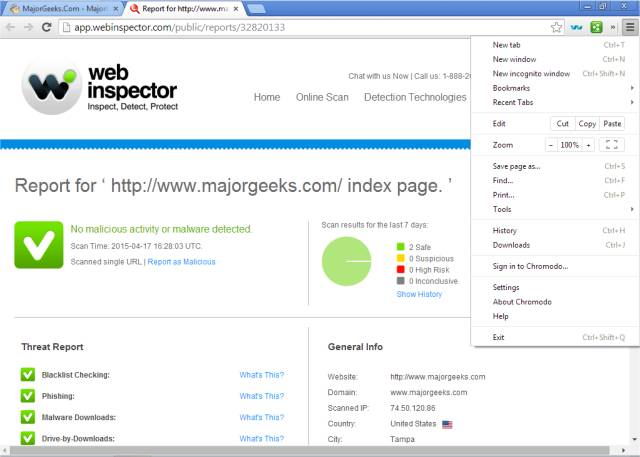Open Downloads from the menu

click(x=555, y=245)
